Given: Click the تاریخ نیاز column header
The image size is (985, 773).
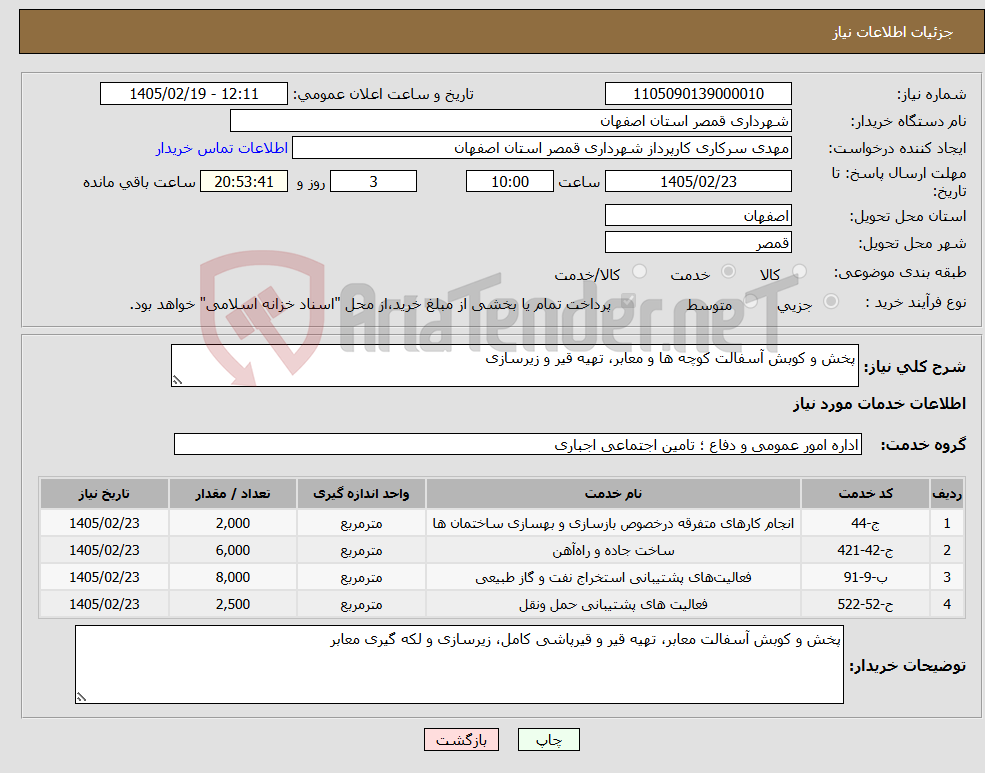Looking at the screenshot, I should (x=104, y=494).
